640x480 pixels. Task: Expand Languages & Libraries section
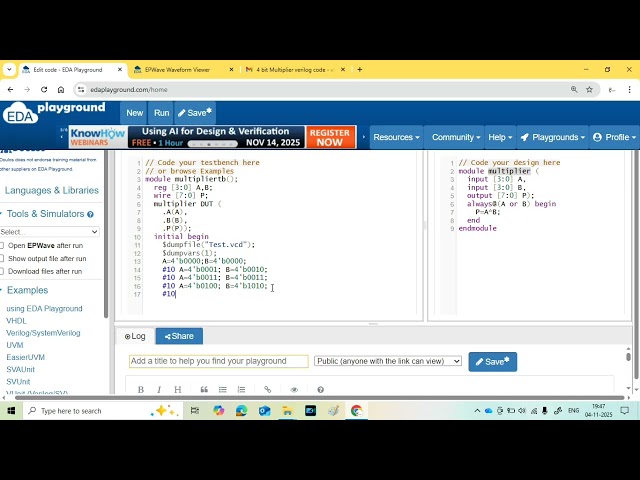click(51, 190)
